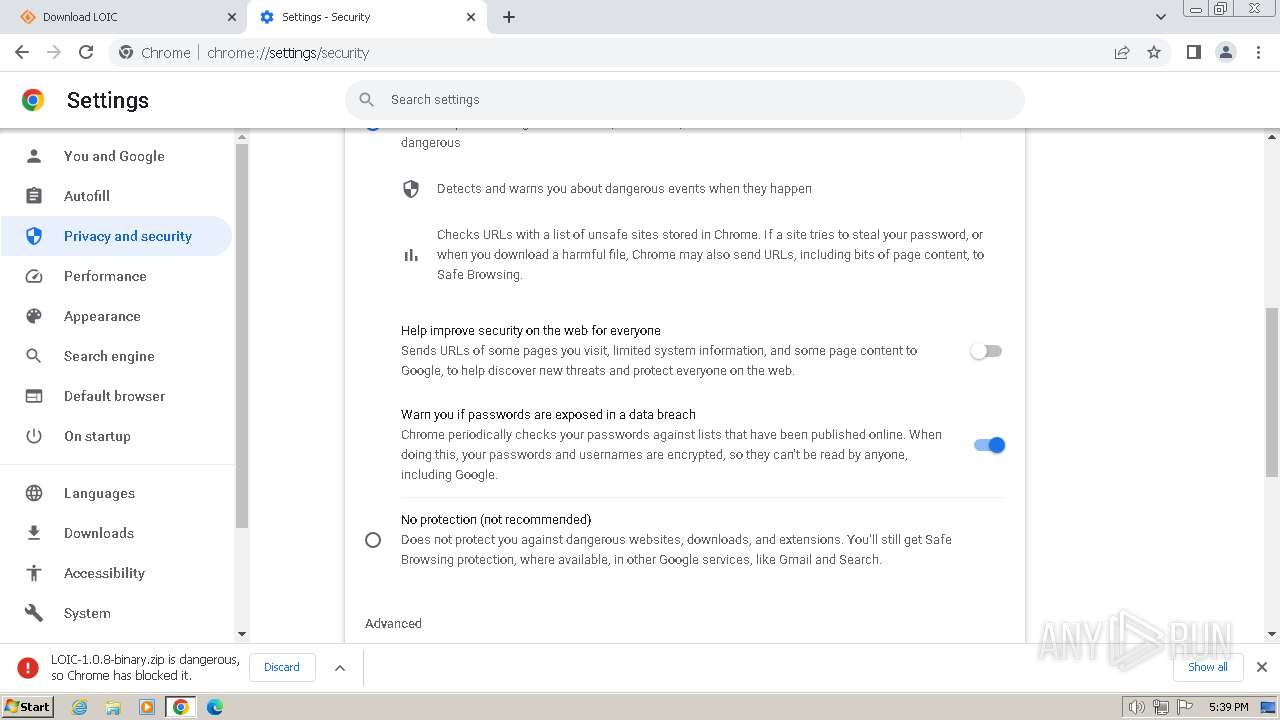The height and width of the screenshot is (720, 1280).
Task: Open Default browser settings
Action: [116, 396]
